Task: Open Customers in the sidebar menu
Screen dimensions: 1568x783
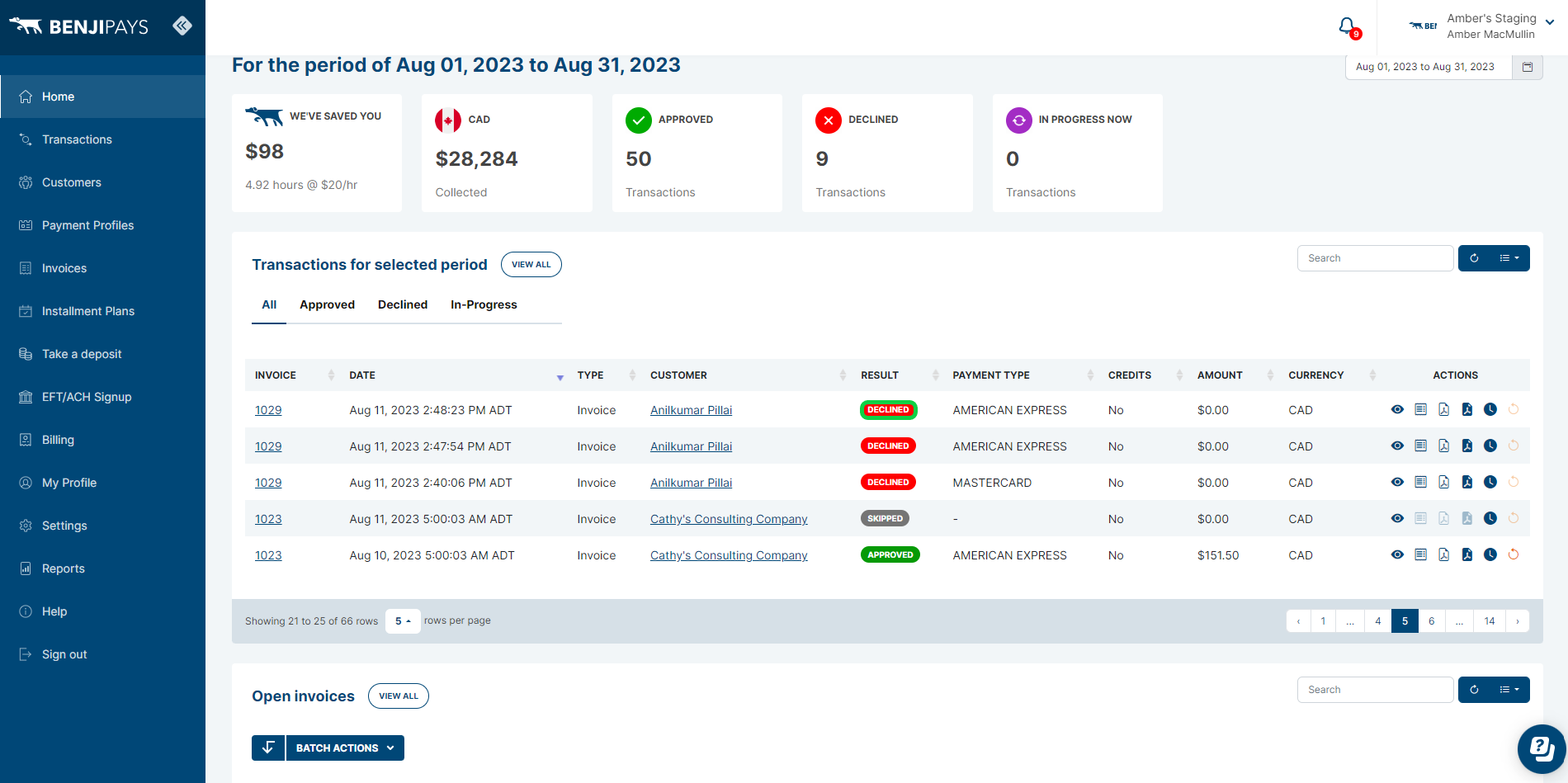Action: 71,182
